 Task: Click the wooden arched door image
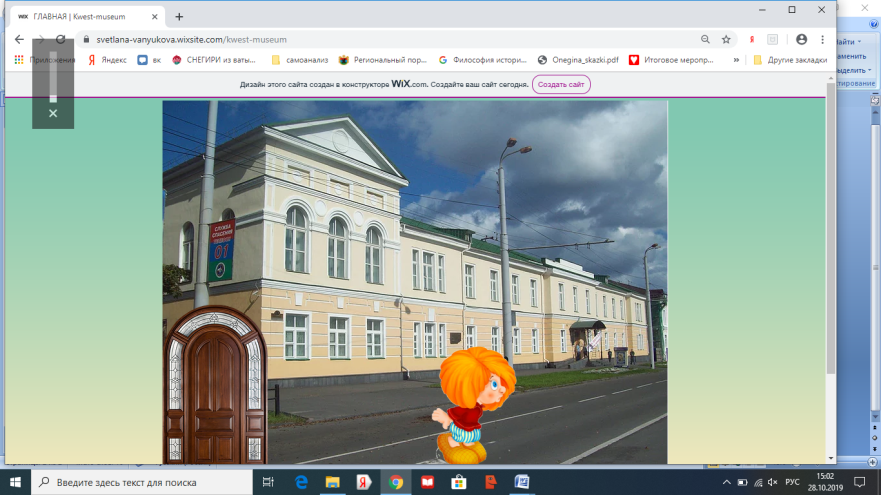[215, 385]
